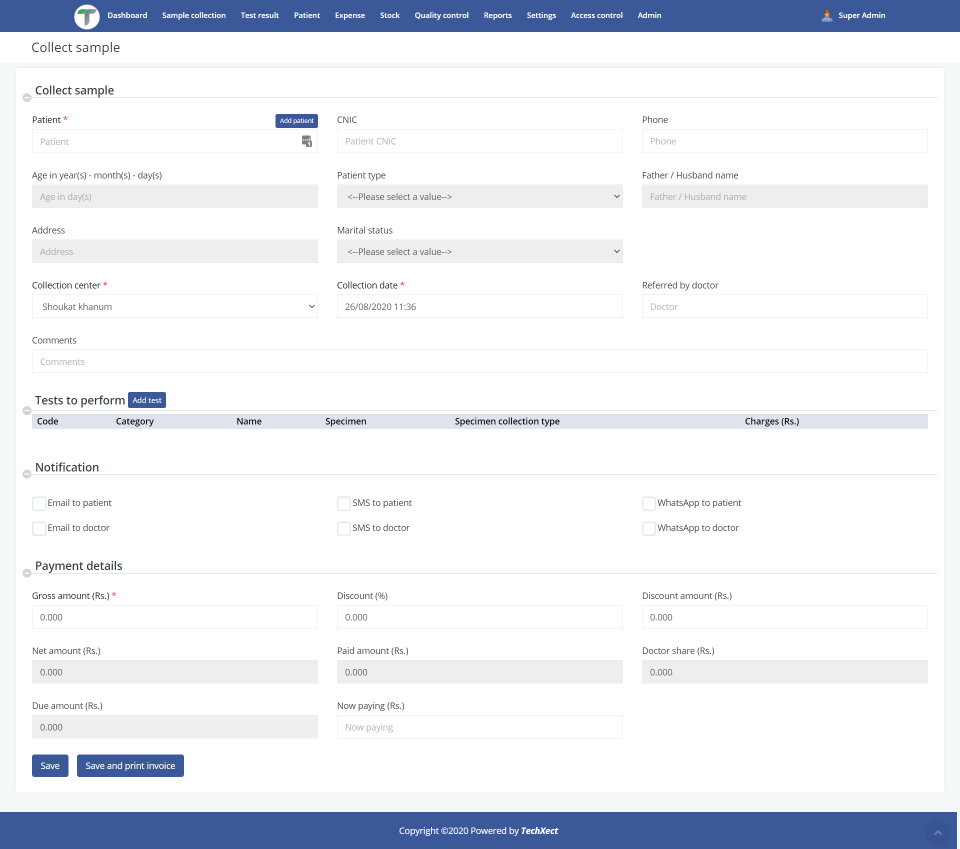This screenshot has height=849, width=960.
Task: Open the Quality control menu
Action: [x=441, y=15]
